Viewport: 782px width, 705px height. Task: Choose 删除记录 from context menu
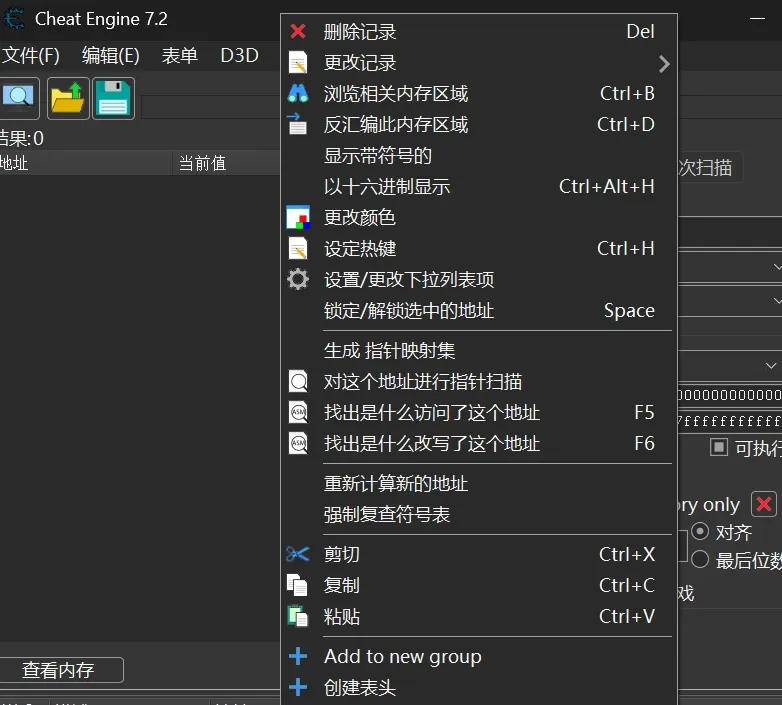coord(479,31)
